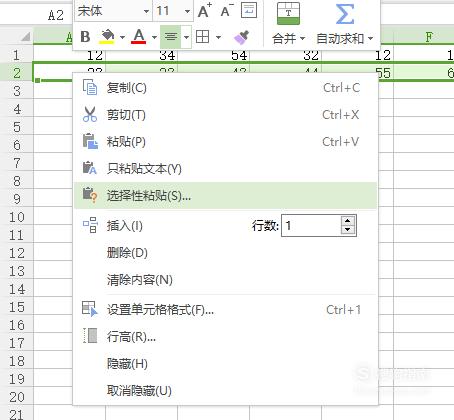Open 设置单元格格式(F)... dialog
Image resolution: width=454 pixels, height=420 pixels.
[225, 310]
